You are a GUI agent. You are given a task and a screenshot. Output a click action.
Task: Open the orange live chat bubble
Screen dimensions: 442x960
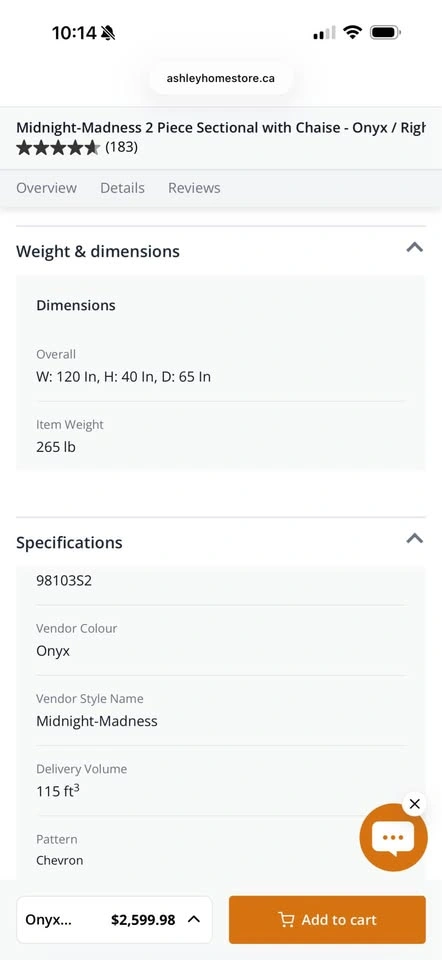click(393, 837)
